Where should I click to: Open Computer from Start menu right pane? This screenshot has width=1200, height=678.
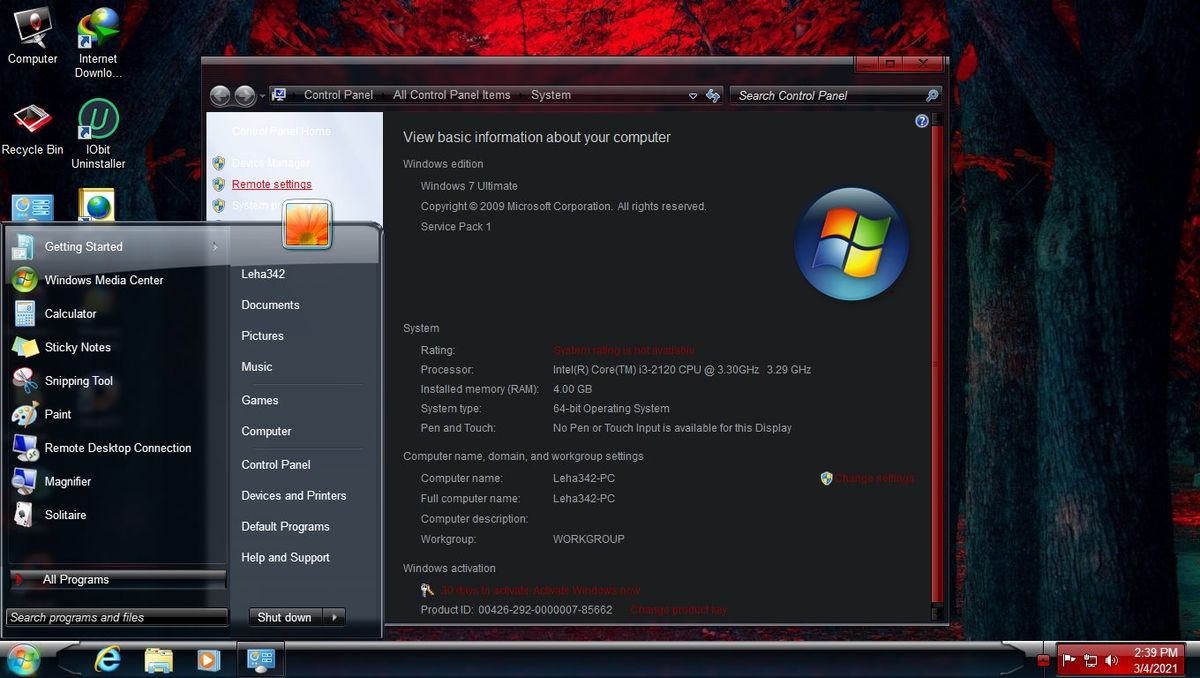click(x=266, y=431)
